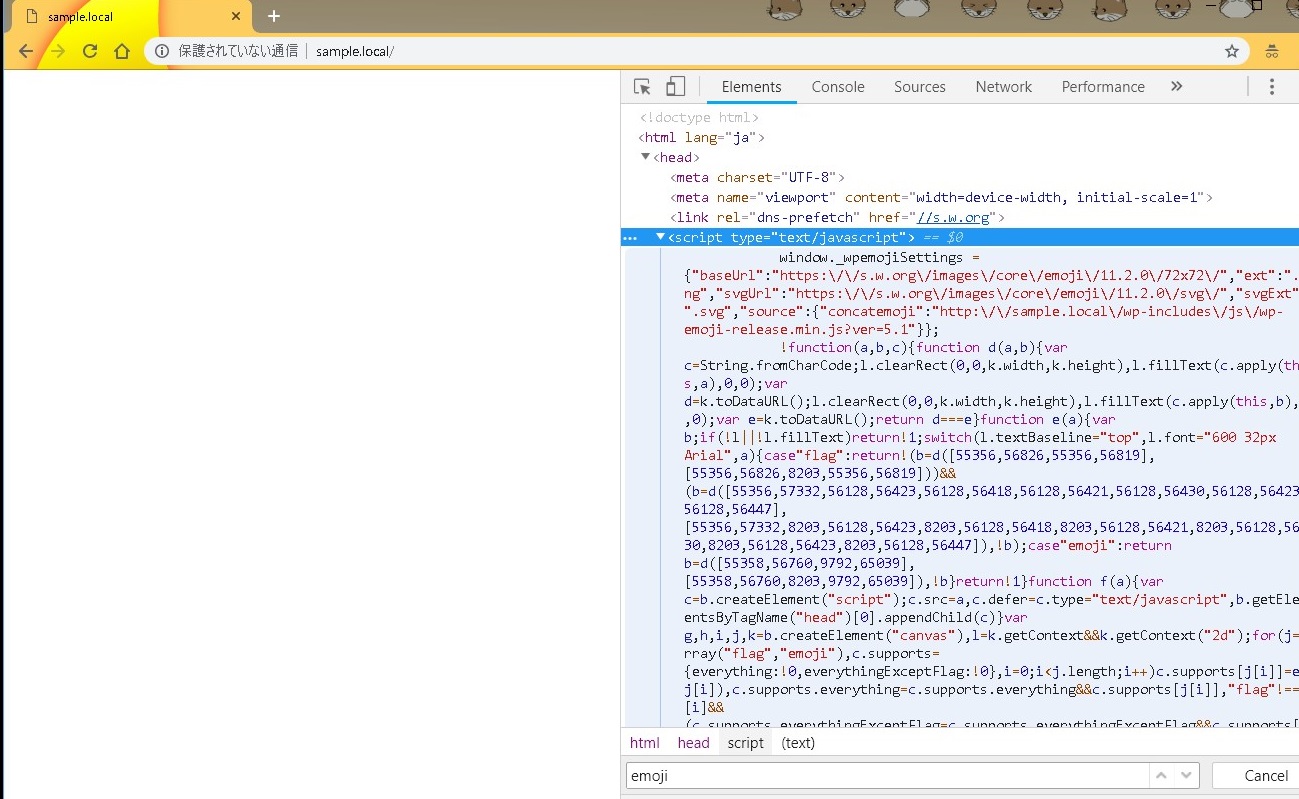Viewport: 1299px width, 799px height.
Task: Collapse the head element in the DOM tree
Action: (645, 157)
